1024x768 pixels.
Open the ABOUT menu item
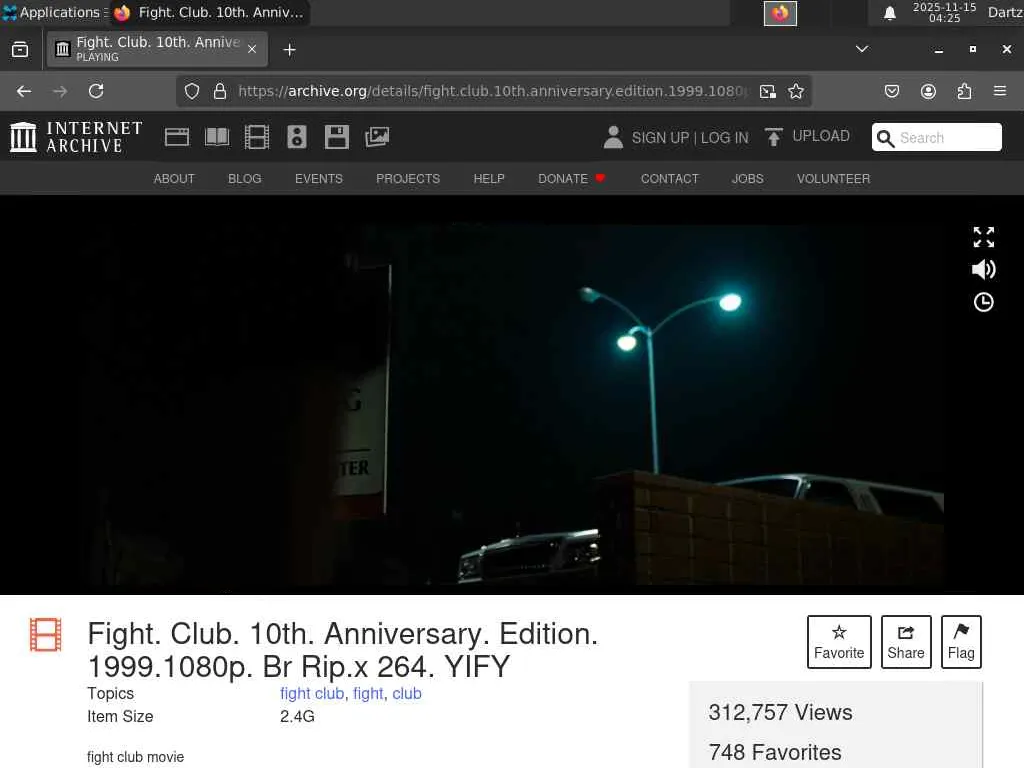[x=174, y=179]
